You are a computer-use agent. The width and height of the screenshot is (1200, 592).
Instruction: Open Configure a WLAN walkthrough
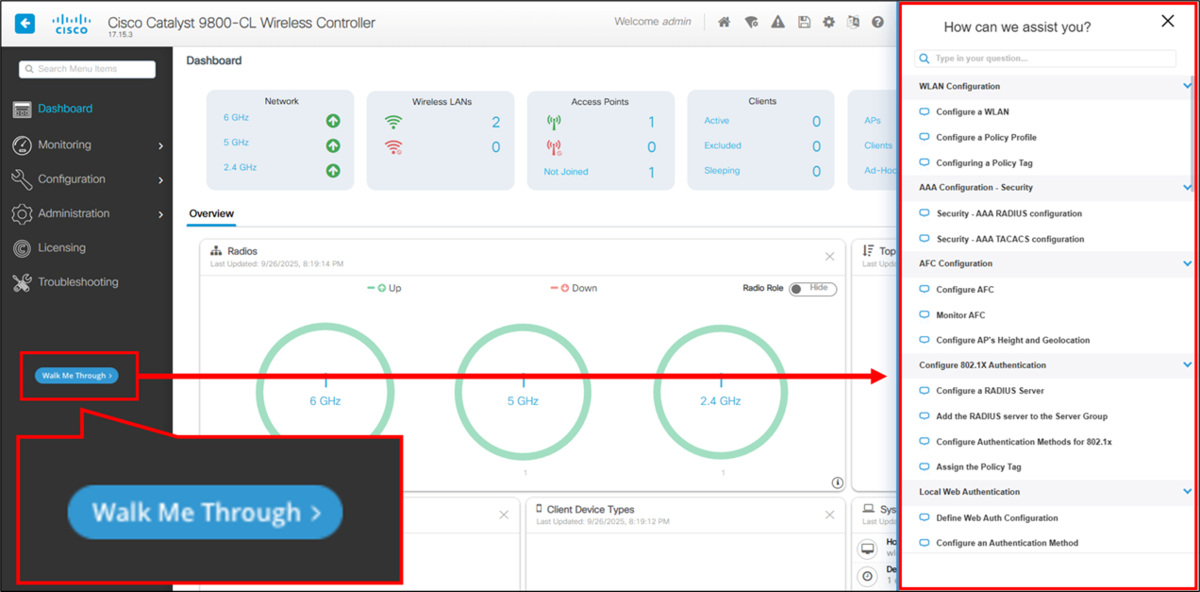point(972,112)
